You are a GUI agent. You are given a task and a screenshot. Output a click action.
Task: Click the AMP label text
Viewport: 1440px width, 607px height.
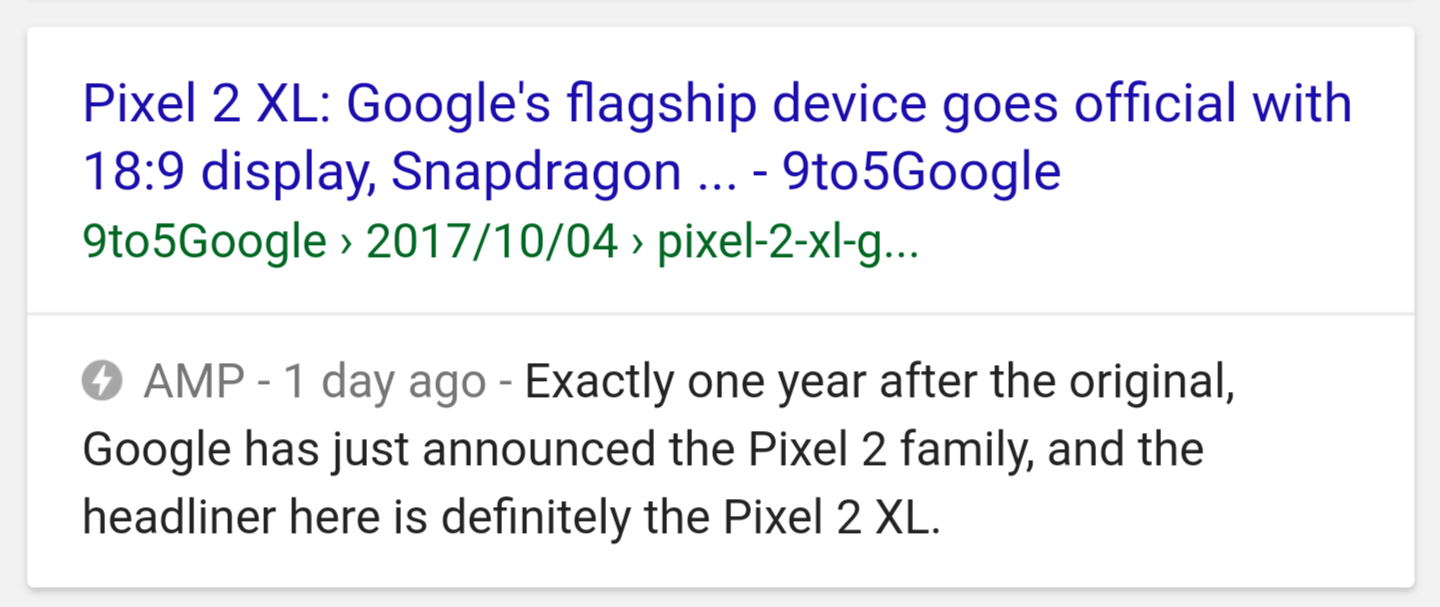193,382
